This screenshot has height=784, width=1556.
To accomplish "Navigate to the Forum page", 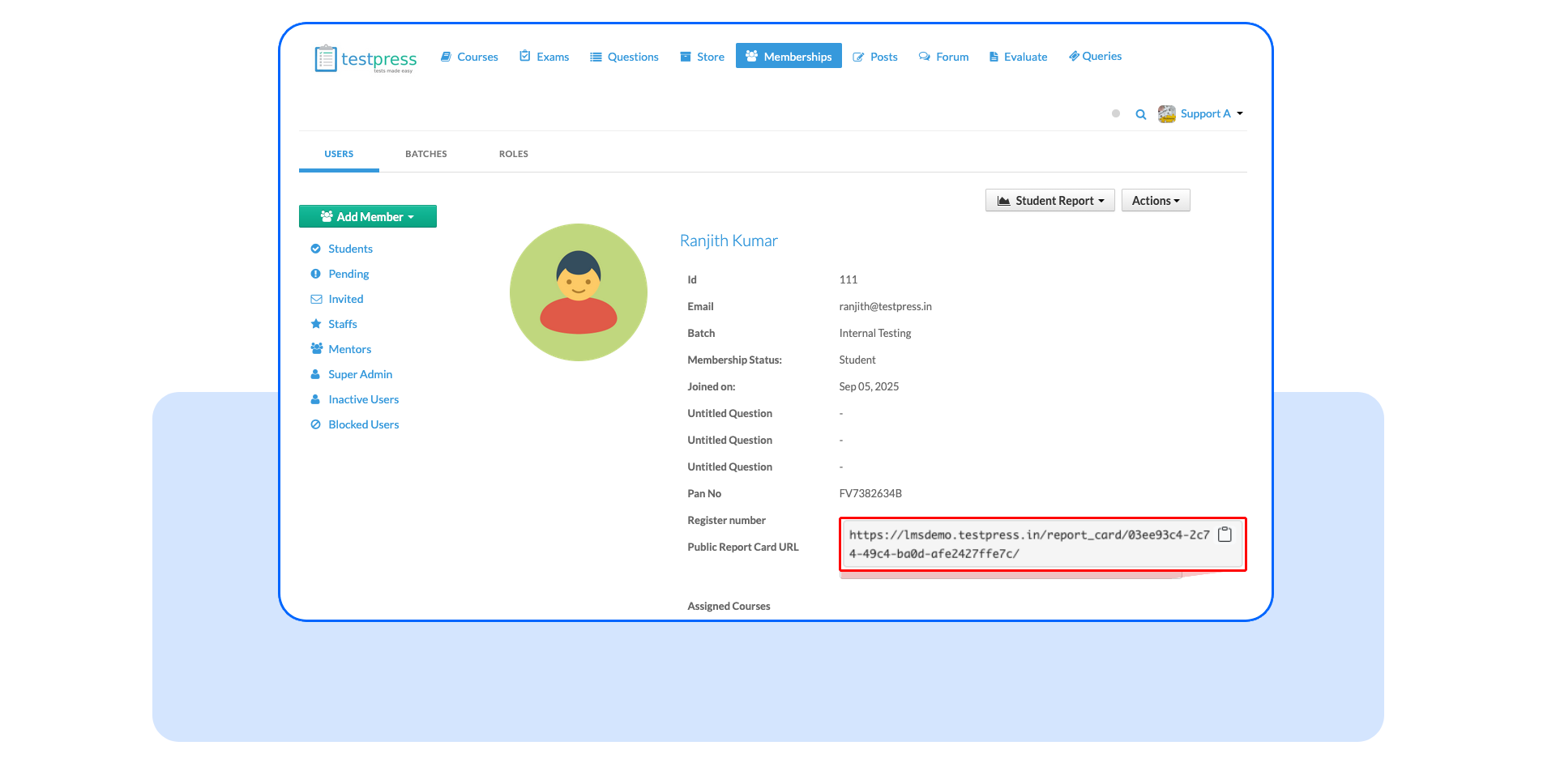I will pos(944,57).
